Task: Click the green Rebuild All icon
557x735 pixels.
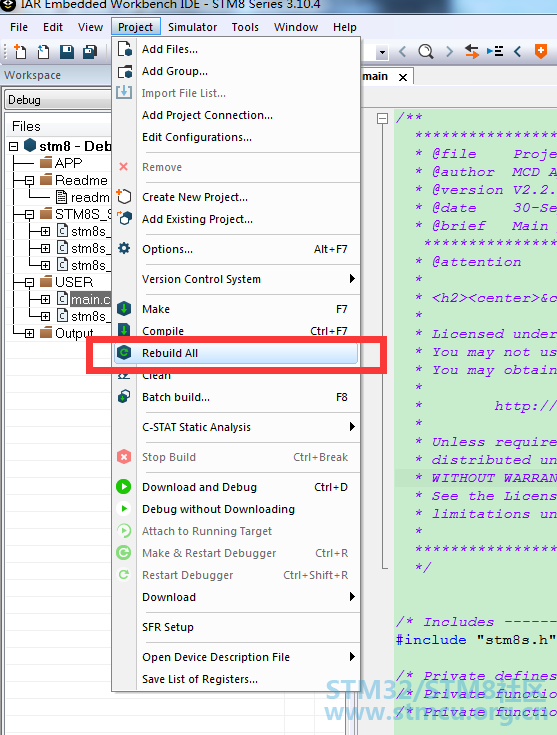Action: point(124,352)
